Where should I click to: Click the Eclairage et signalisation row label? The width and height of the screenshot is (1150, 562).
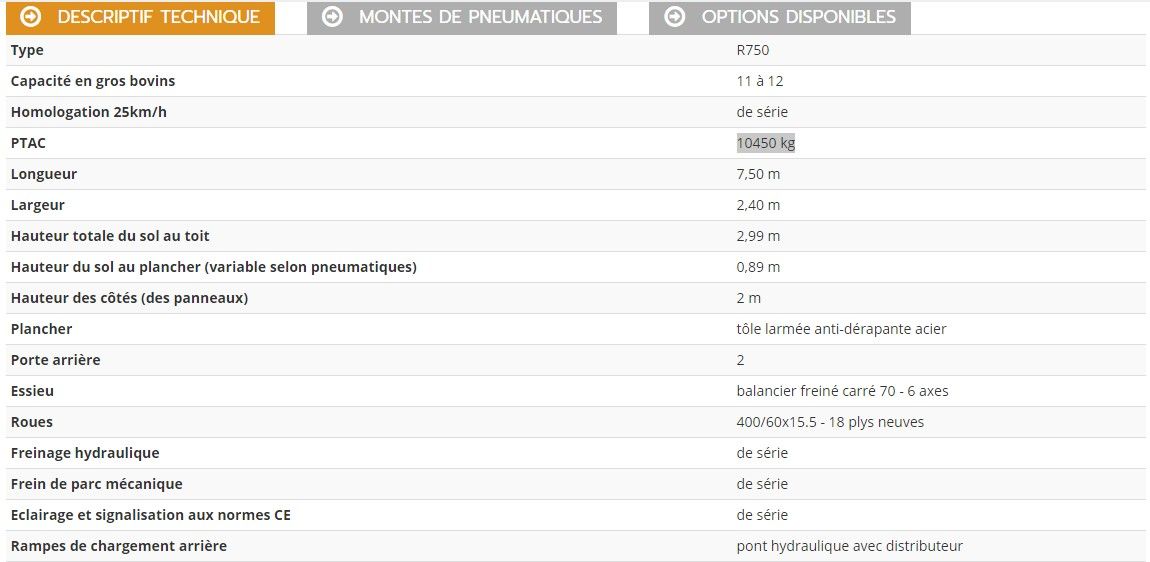pyautogui.click(x=151, y=515)
